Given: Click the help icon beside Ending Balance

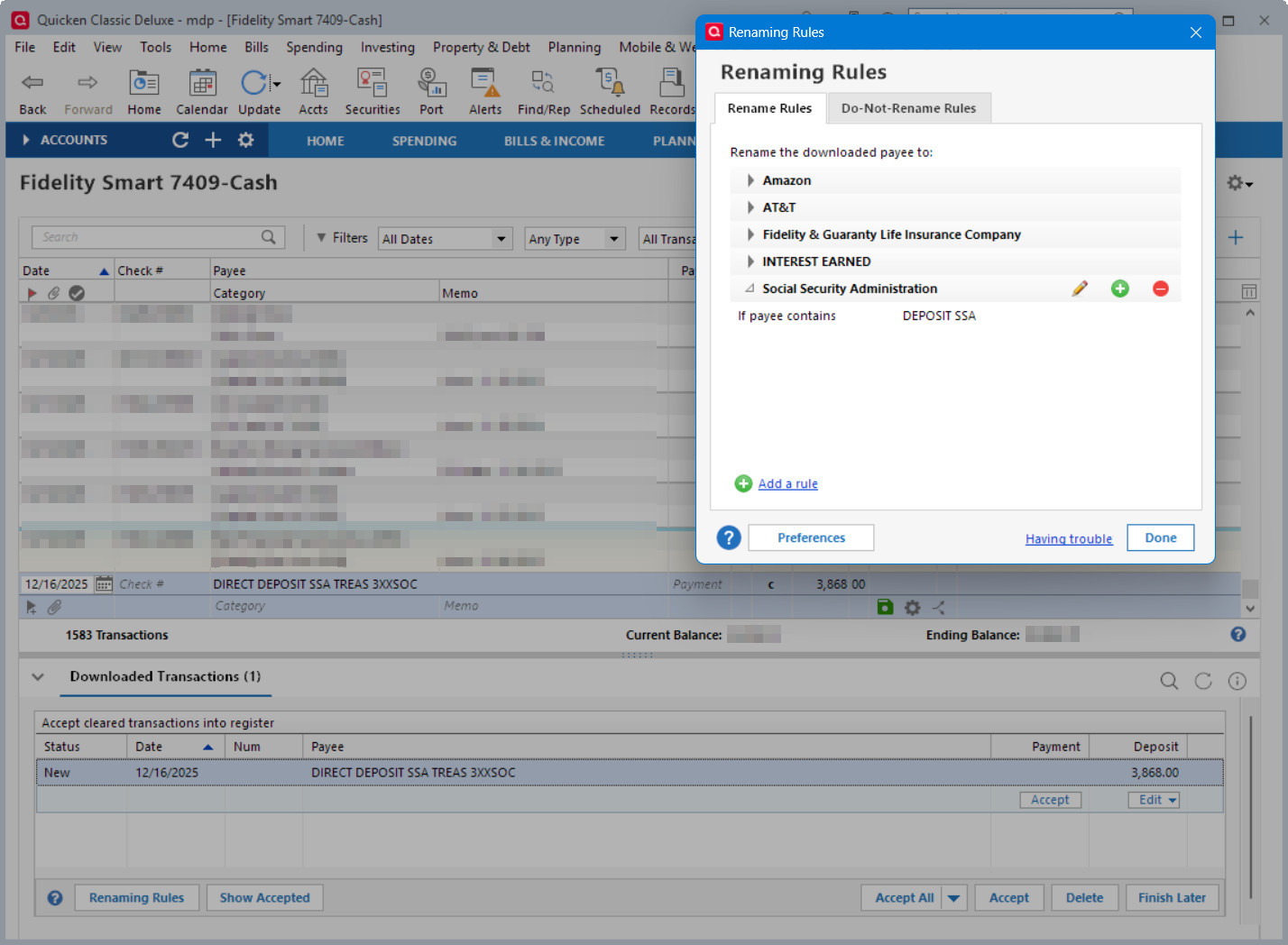Looking at the screenshot, I should [x=1238, y=635].
